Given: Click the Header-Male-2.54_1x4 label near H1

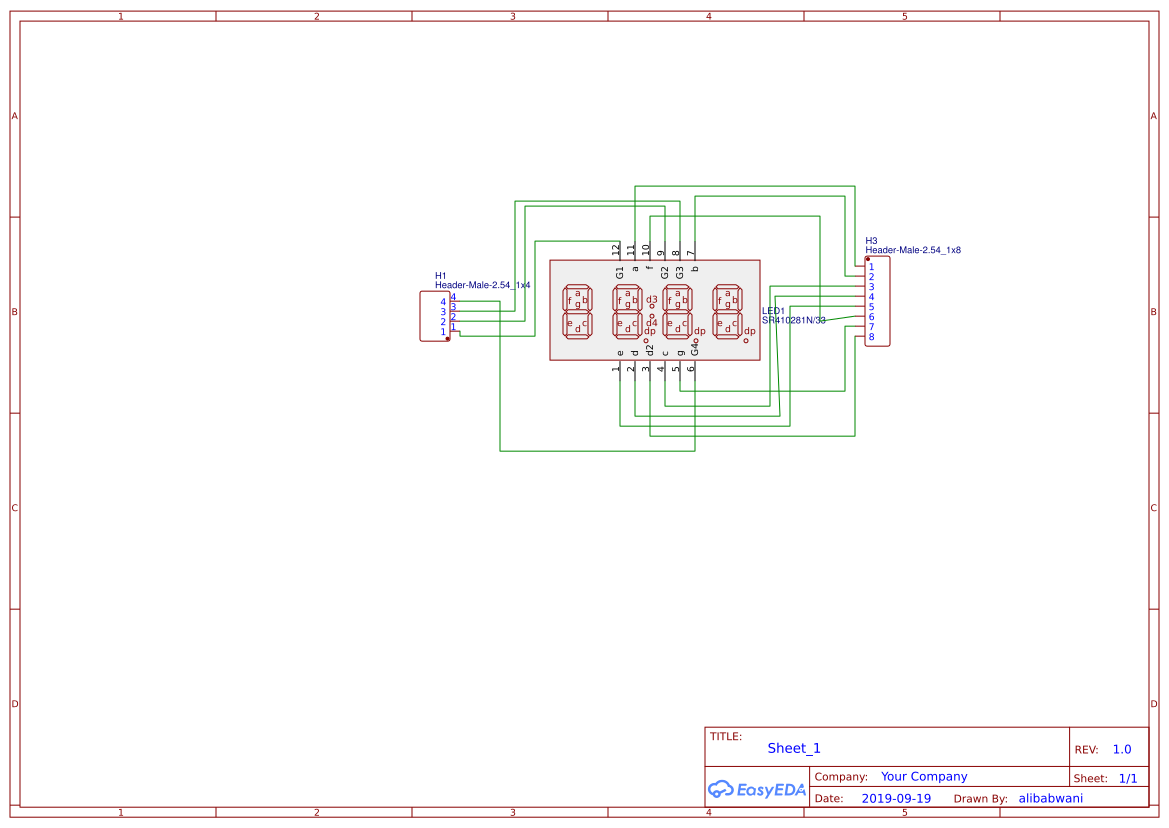Looking at the screenshot, I should tap(482, 283).
